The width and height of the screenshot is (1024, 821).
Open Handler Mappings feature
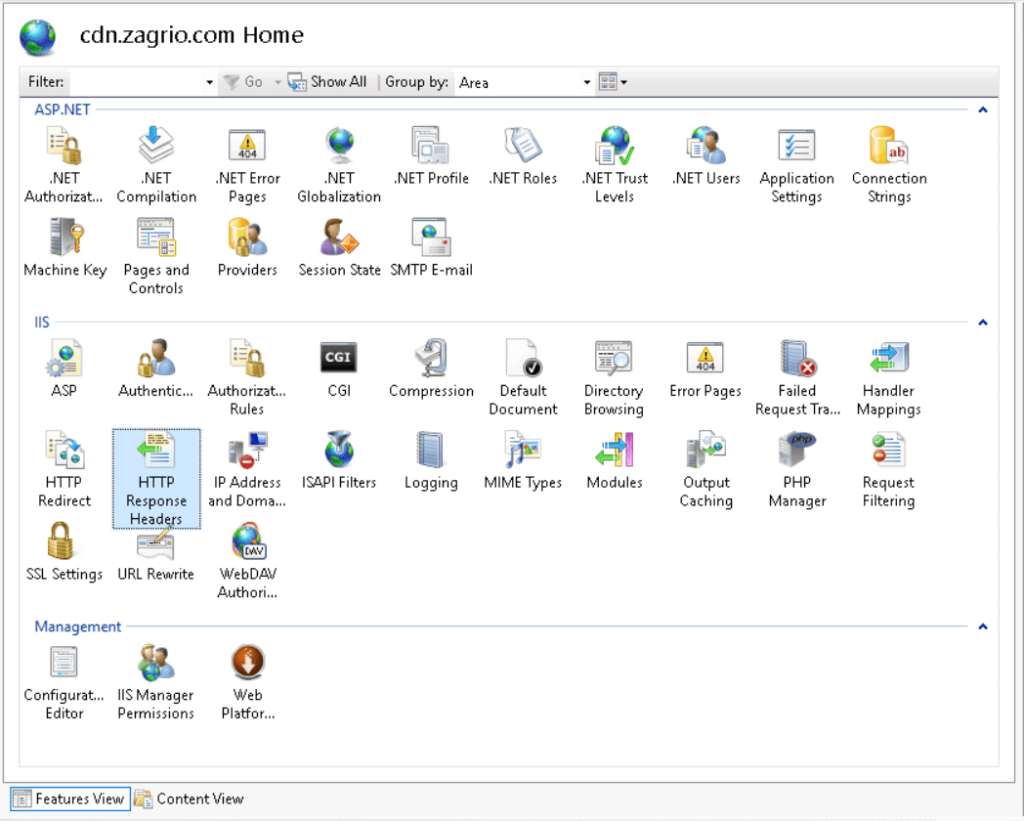(889, 378)
